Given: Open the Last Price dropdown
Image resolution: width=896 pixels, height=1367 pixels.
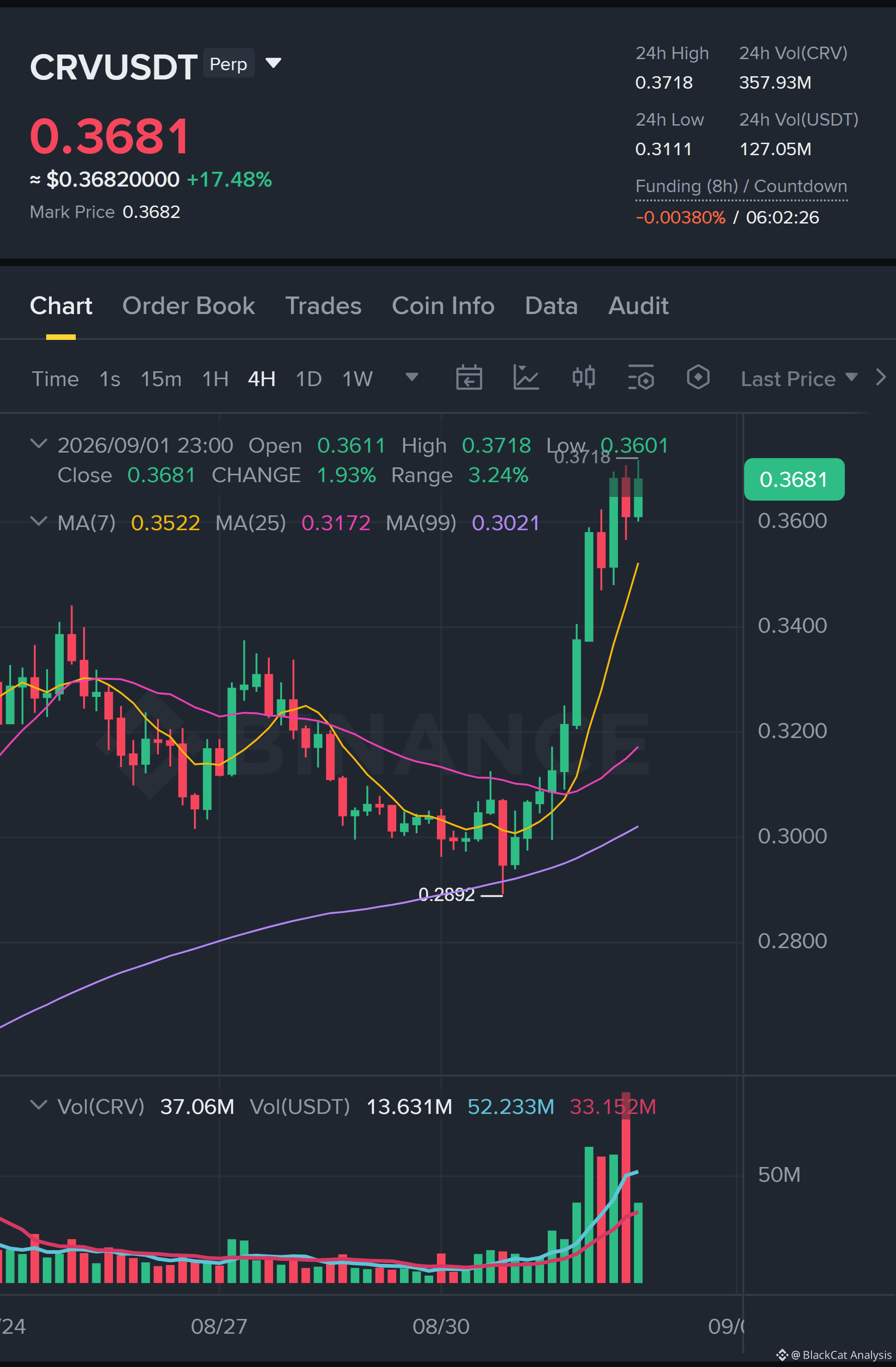Looking at the screenshot, I should [x=799, y=379].
